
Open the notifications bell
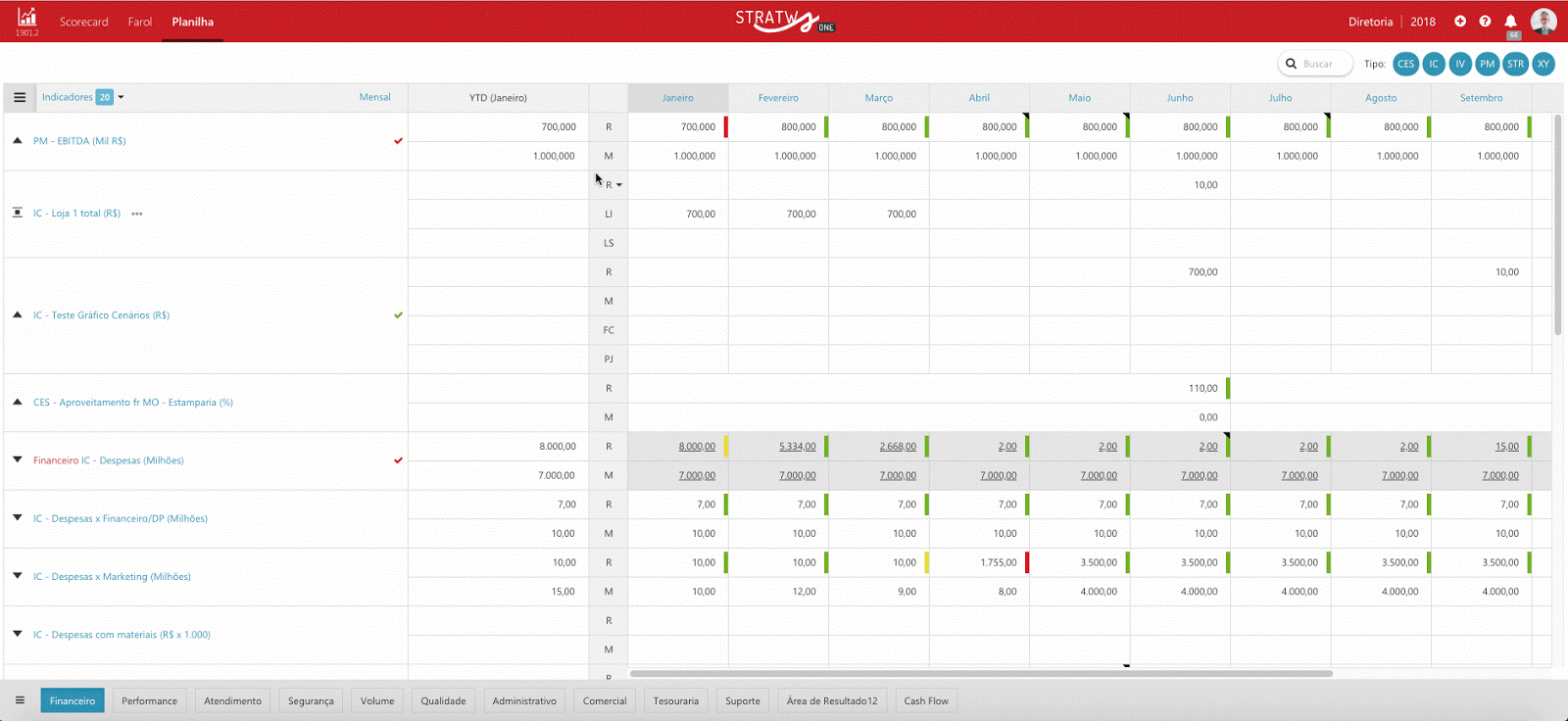tap(1510, 22)
